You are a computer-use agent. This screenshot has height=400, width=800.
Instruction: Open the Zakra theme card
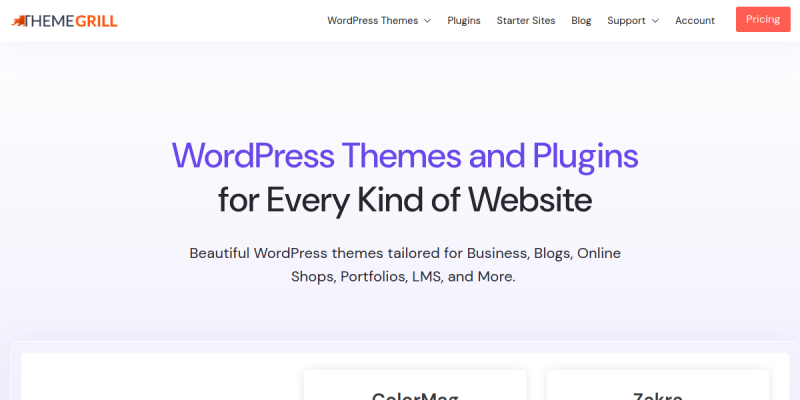click(x=658, y=385)
